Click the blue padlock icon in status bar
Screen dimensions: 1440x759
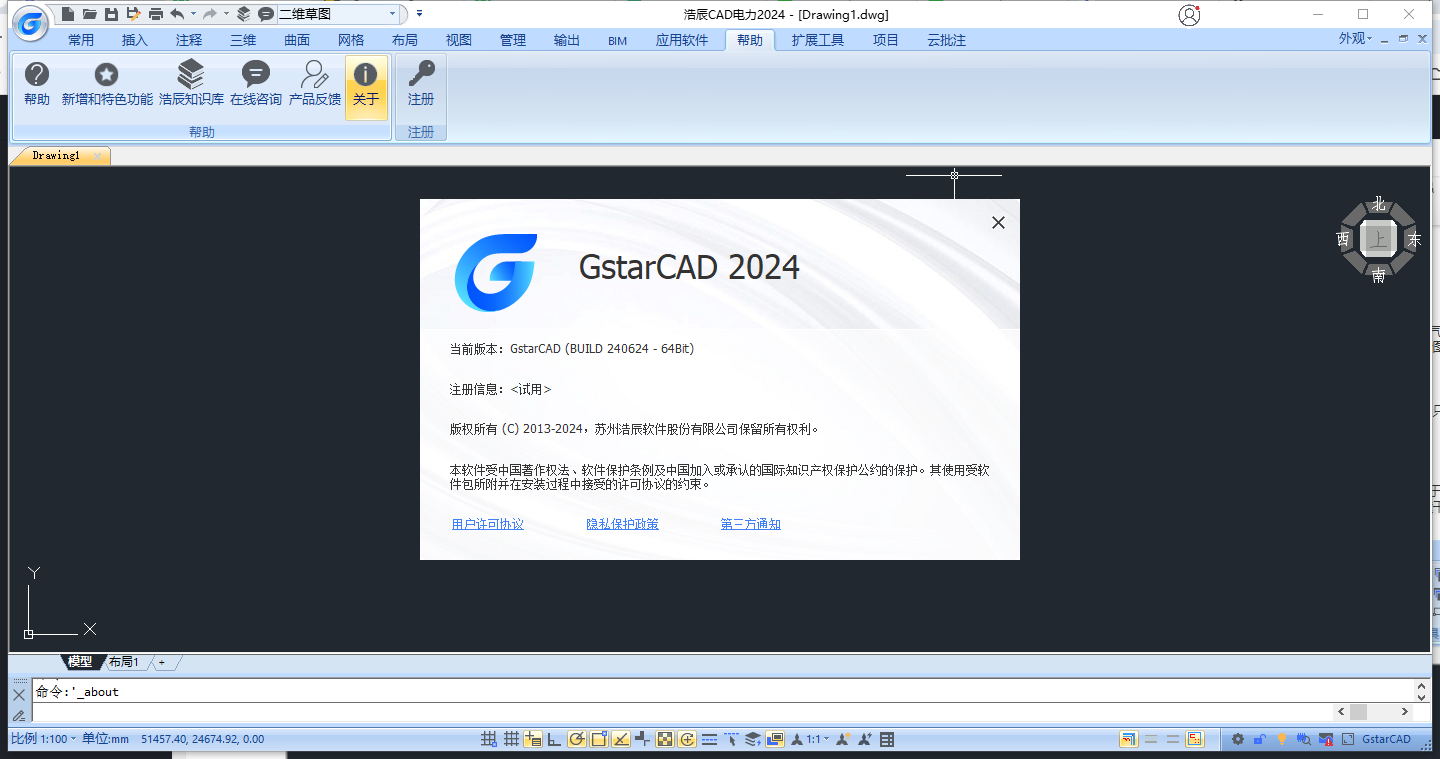point(1260,739)
